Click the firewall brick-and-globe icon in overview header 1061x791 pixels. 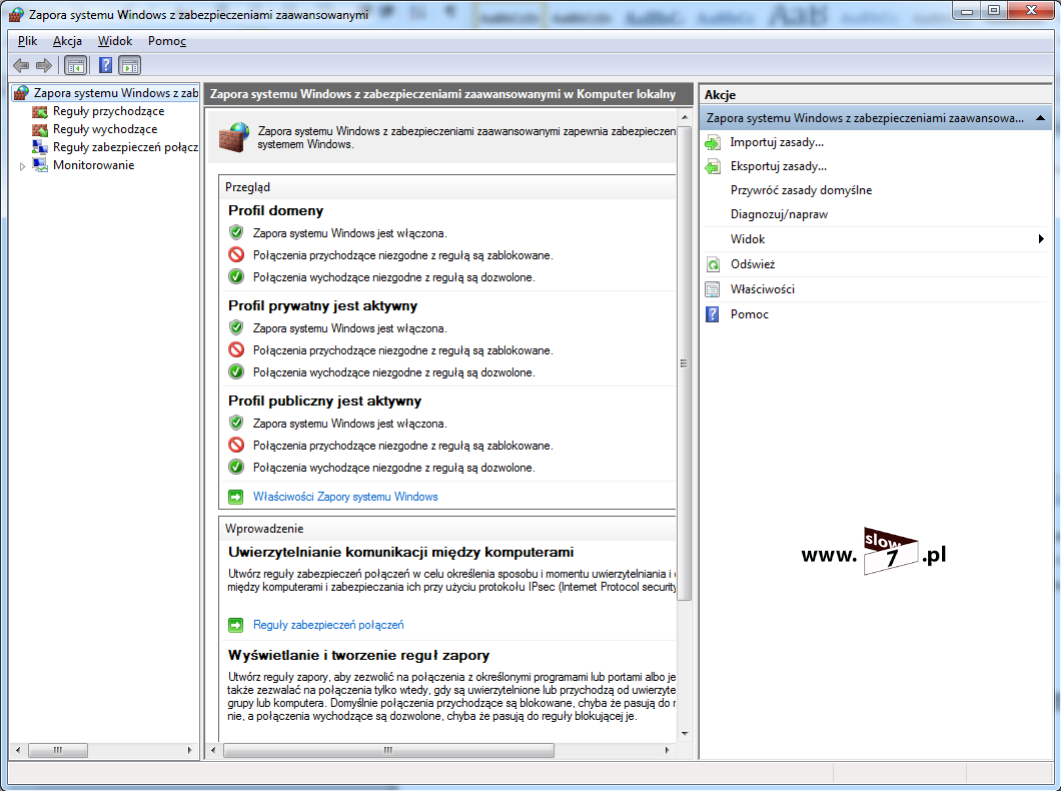234,137
